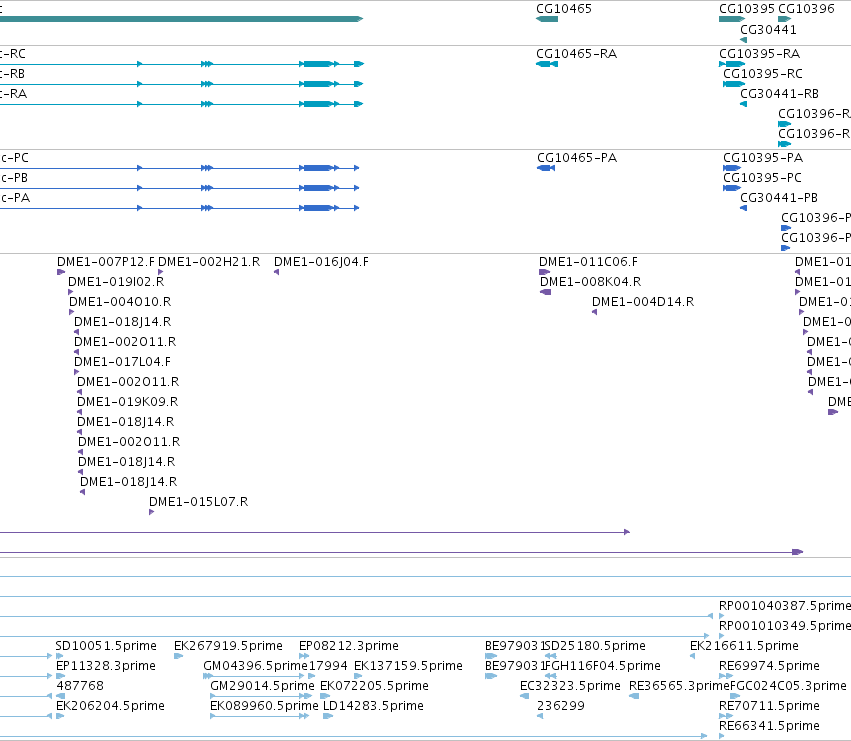The image size is (851, 741).
Task: Select the CG10396 gene label
Action: (x=806, y=9)
